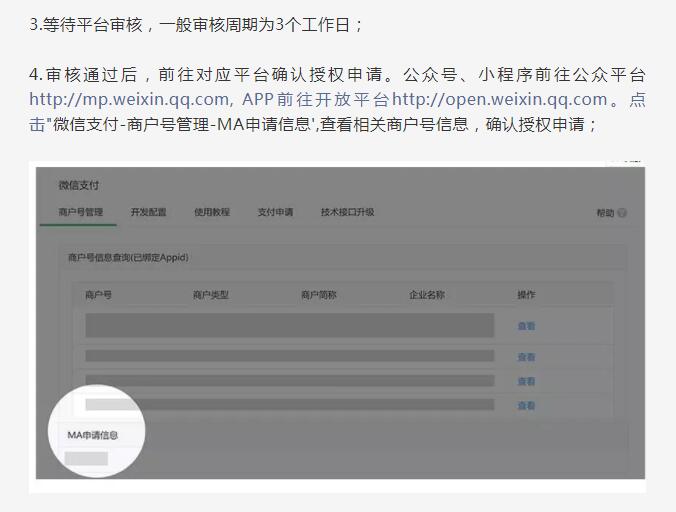Select the 商户号管理 tab

[x=81, y=212]
